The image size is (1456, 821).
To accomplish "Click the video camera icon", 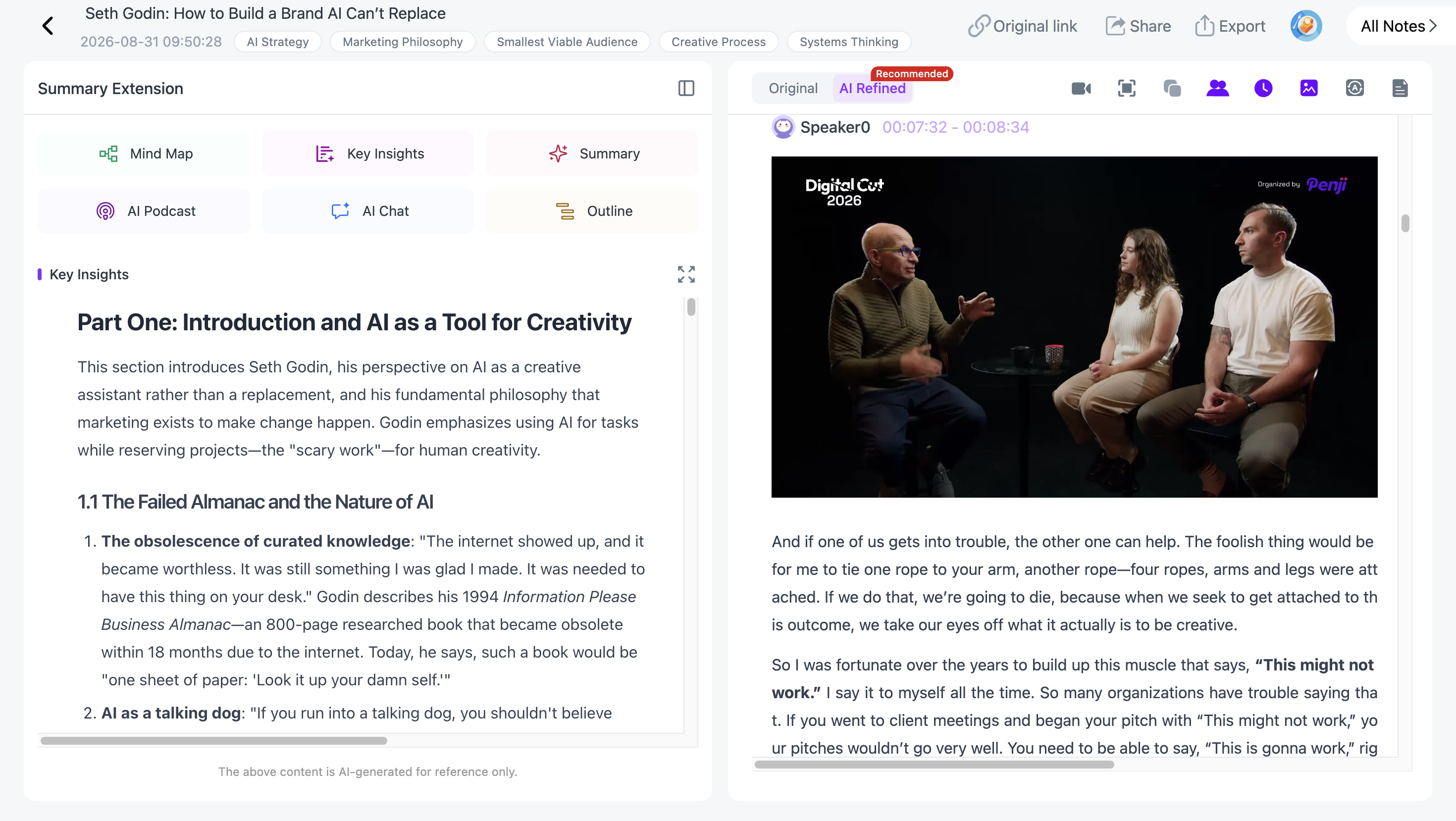I will (x=1081, y=88).
